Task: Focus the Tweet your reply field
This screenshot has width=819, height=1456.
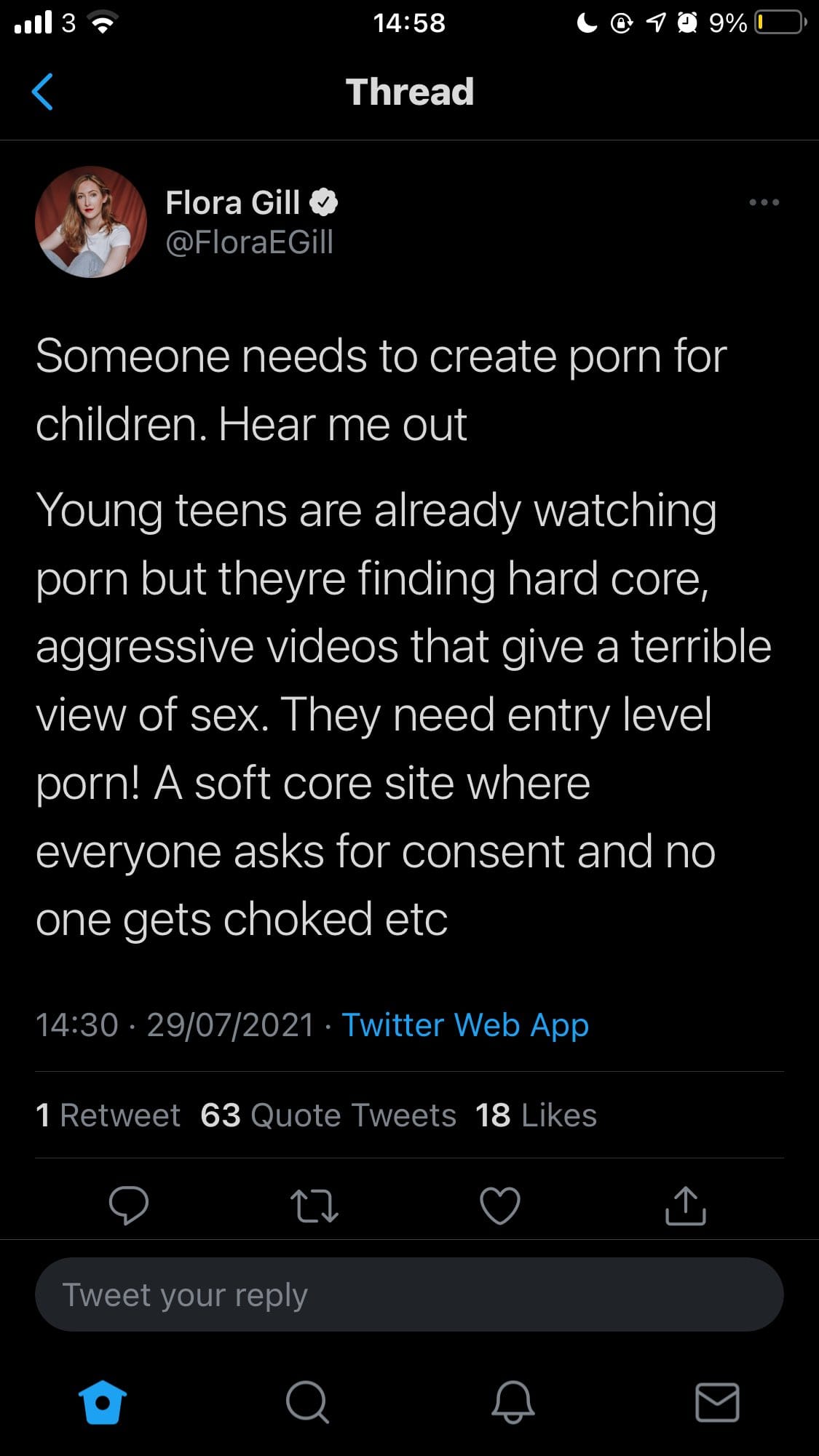Action: pyautogui.click(x=409, y=1294)
